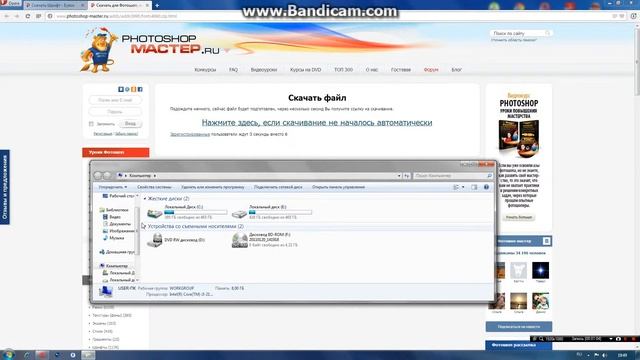Open Local Disk (E:) drive icon

click(240, 213)
